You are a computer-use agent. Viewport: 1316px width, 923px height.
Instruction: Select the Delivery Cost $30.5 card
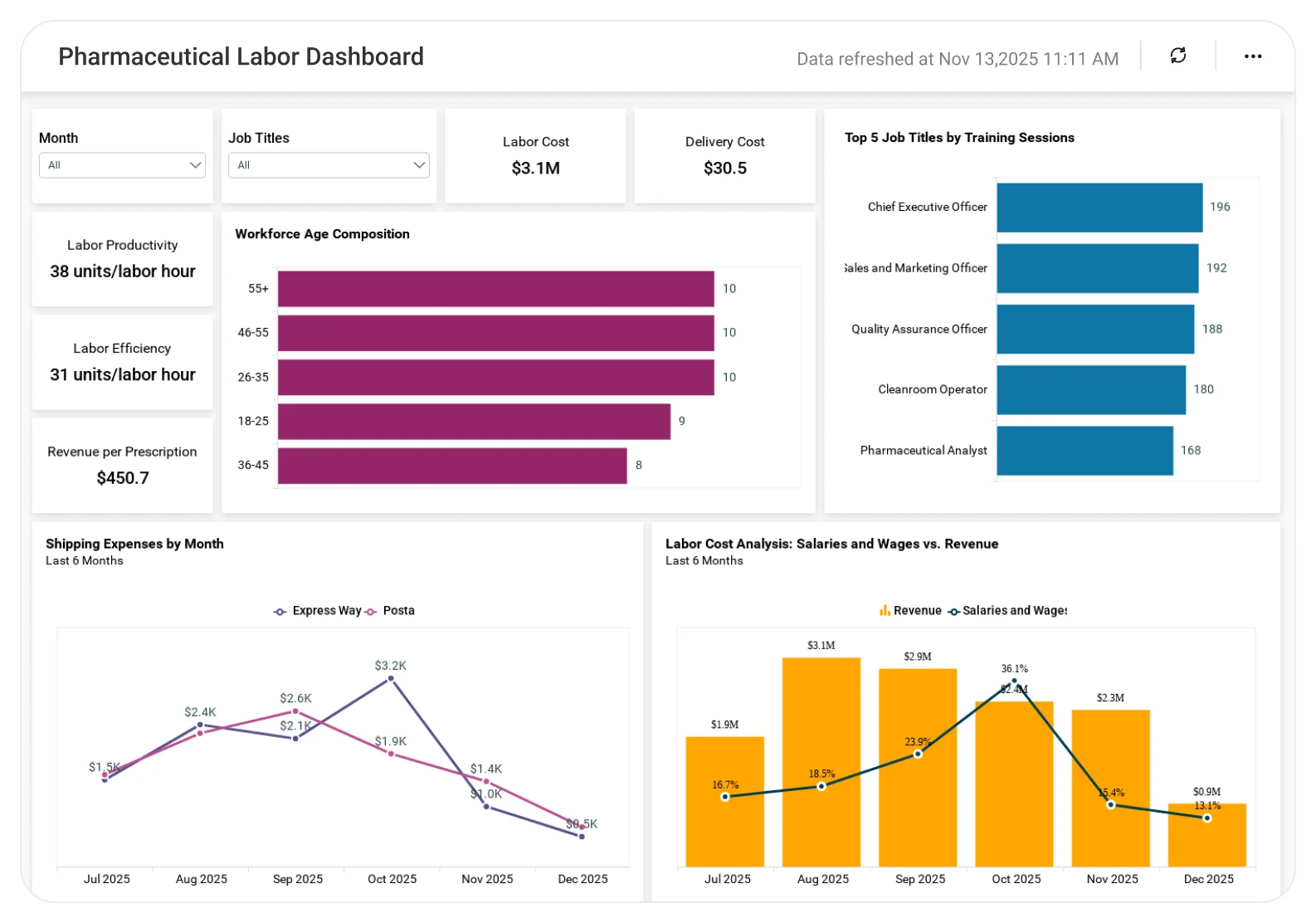(x=724, y=156)
